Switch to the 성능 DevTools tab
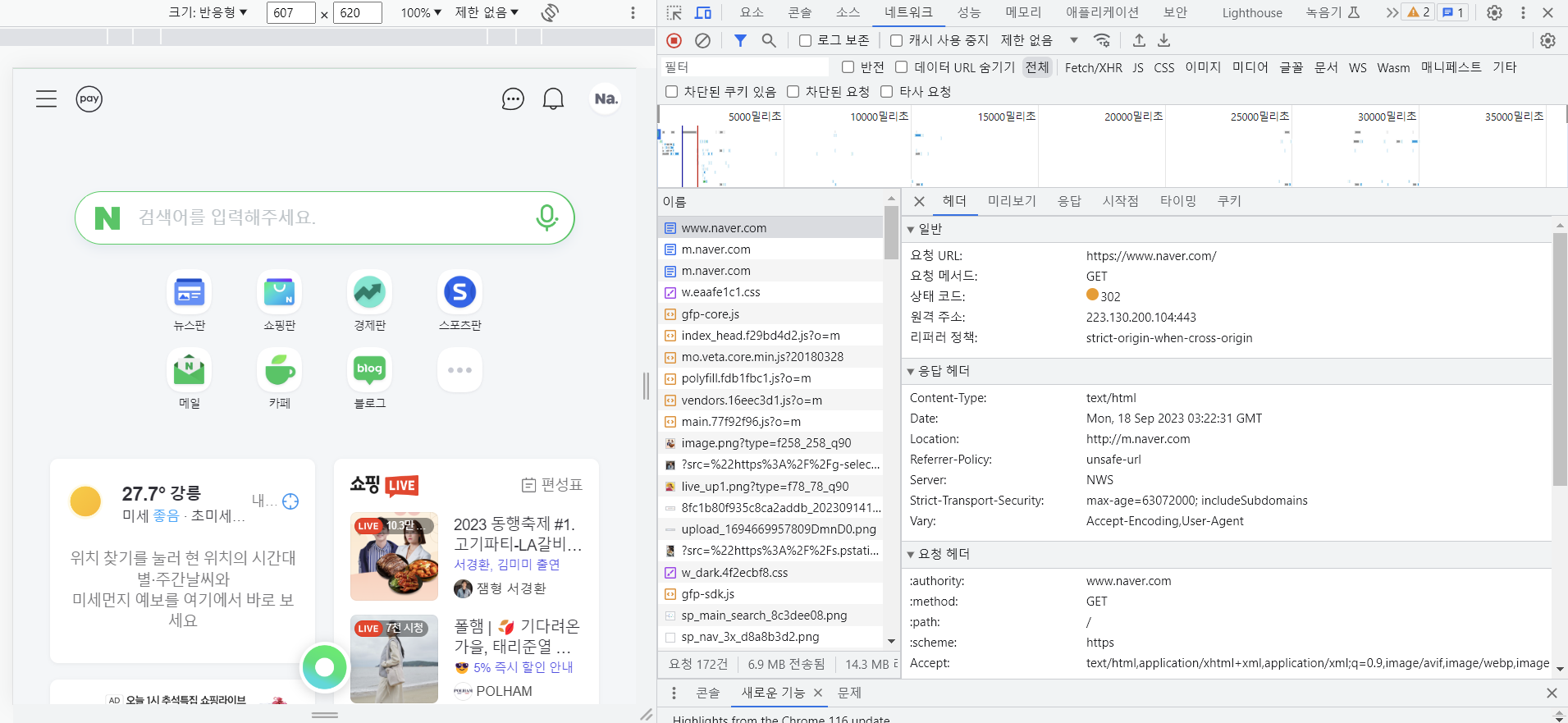This screenshot has width=1568, height=723. [x=969, y=12]
